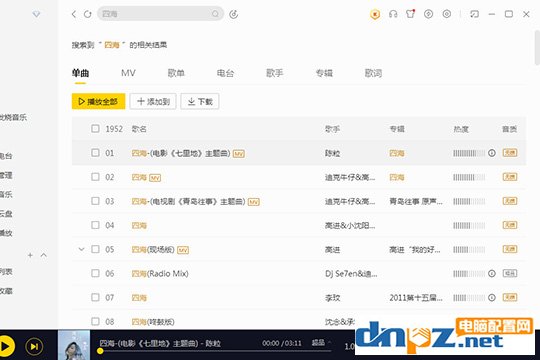
Task: Open MV badge on song 03
Action: (x=254, y=202)
